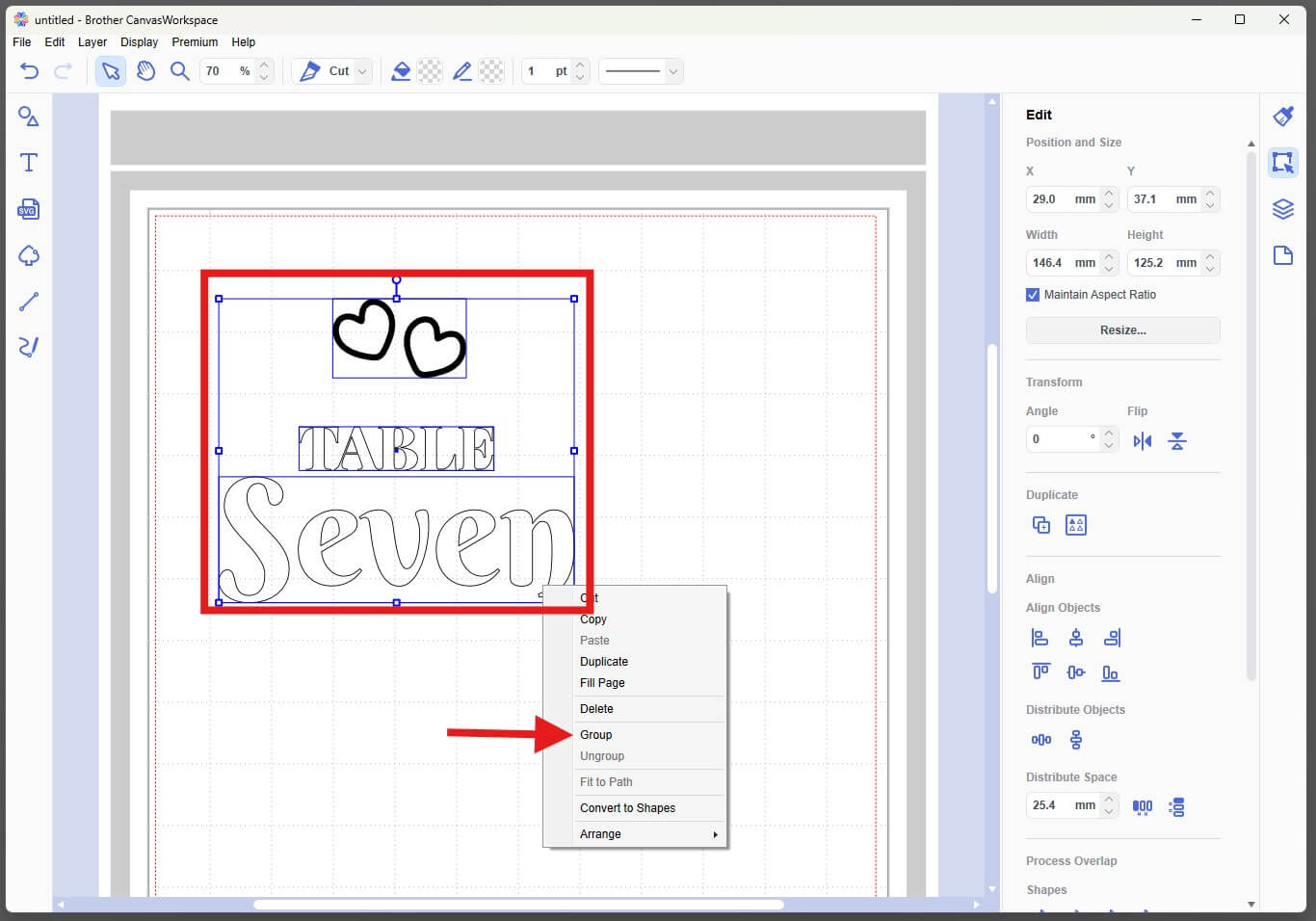The image size is (1316, 921).
Task: Click the line color pencil icon
Action: pos(463,70)
